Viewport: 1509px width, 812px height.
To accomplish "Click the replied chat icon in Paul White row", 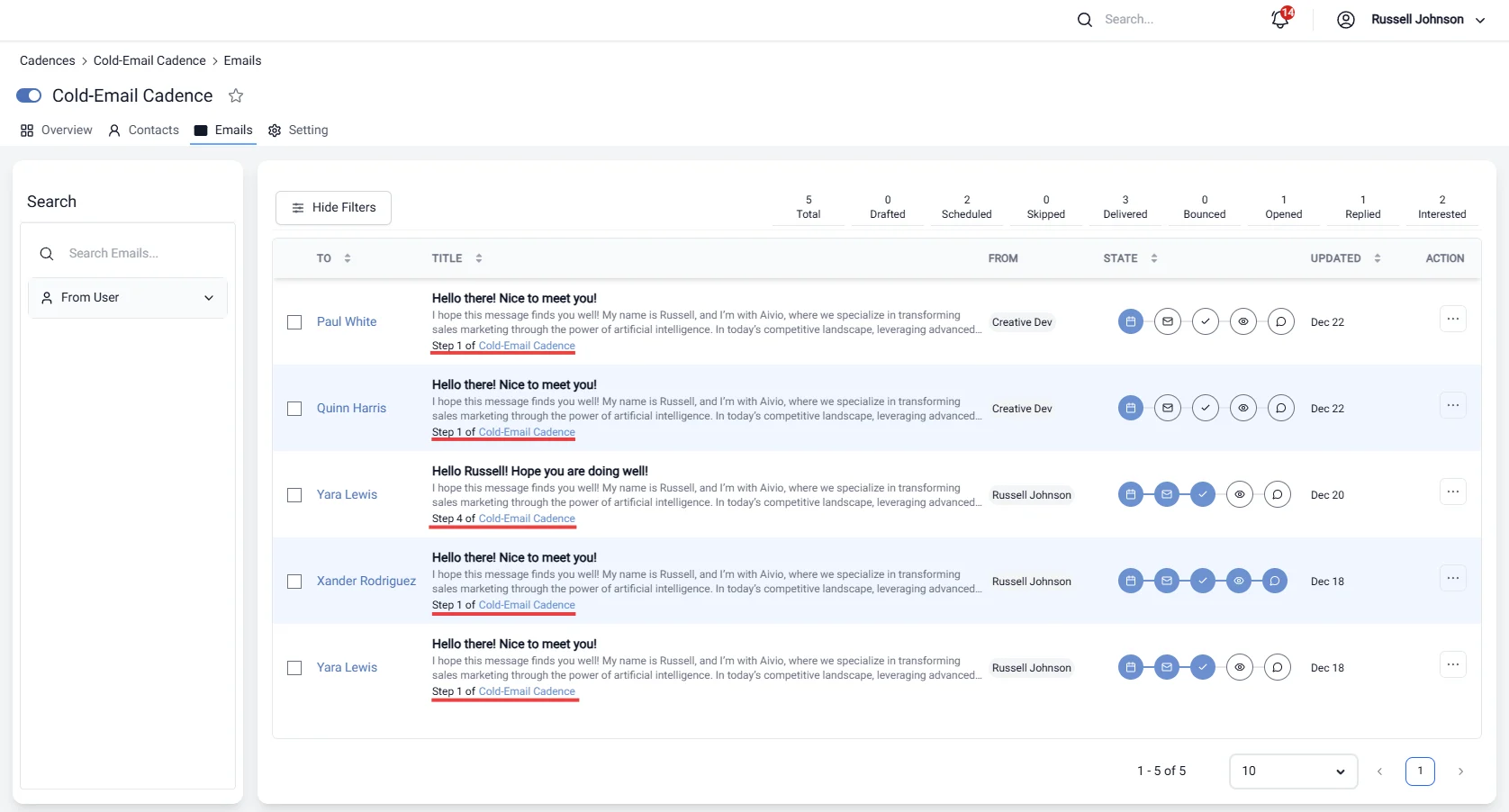I will (1281, 321).
